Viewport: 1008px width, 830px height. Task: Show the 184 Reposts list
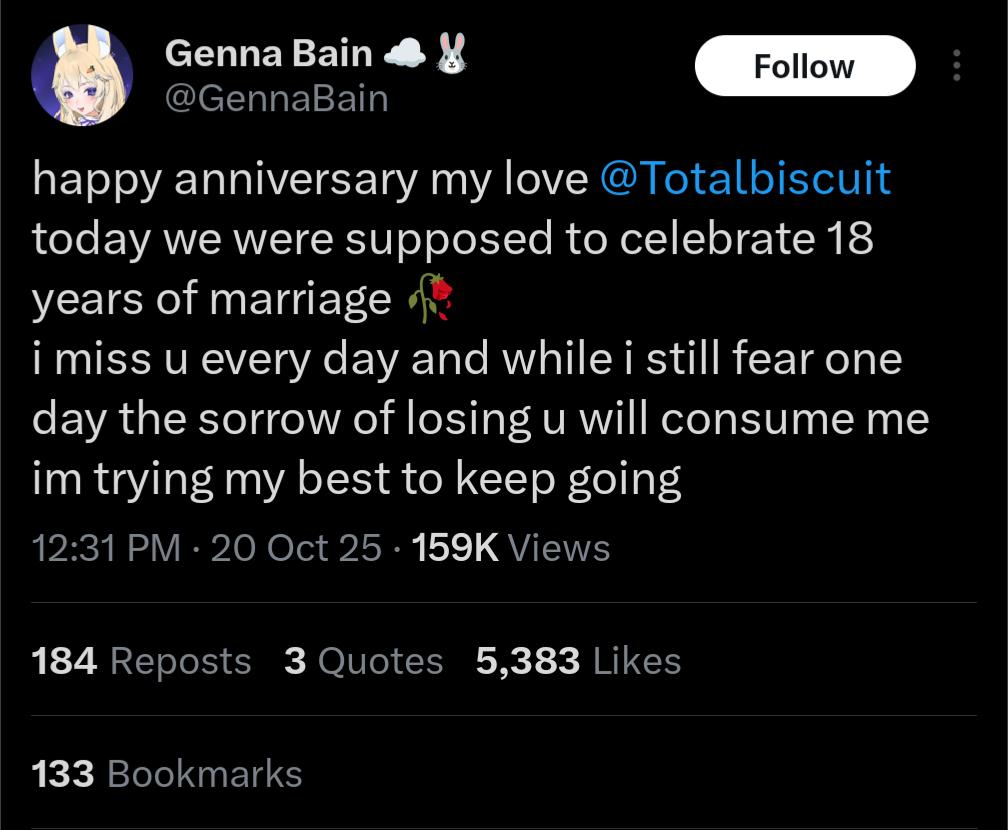point(142,661)
